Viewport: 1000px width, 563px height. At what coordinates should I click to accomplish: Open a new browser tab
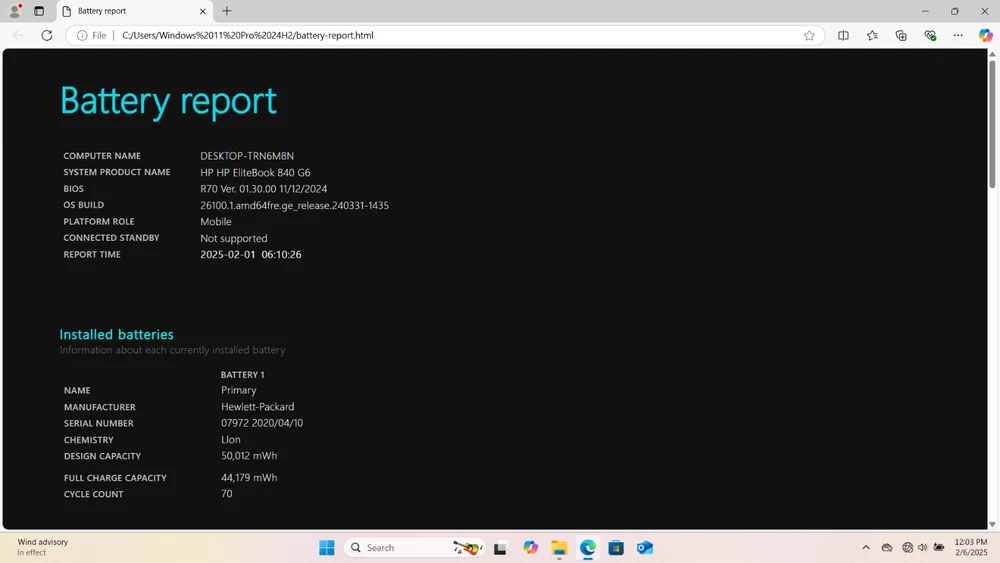point(227,11)
